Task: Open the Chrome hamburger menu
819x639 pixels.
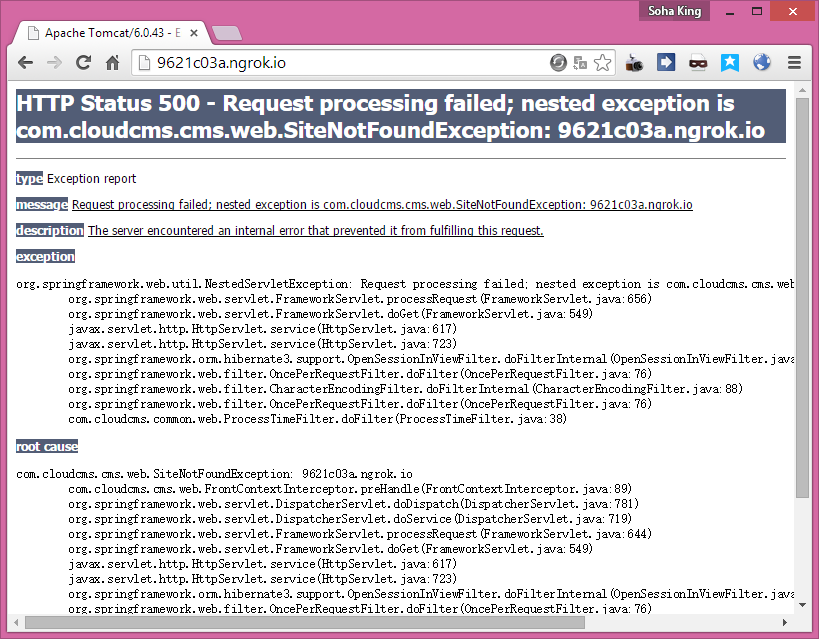Action: click(x=794, y=63)
